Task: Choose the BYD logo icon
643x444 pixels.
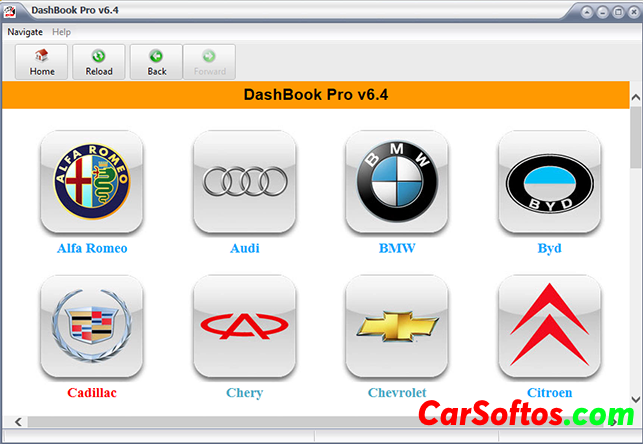Action: click(549, 182)
